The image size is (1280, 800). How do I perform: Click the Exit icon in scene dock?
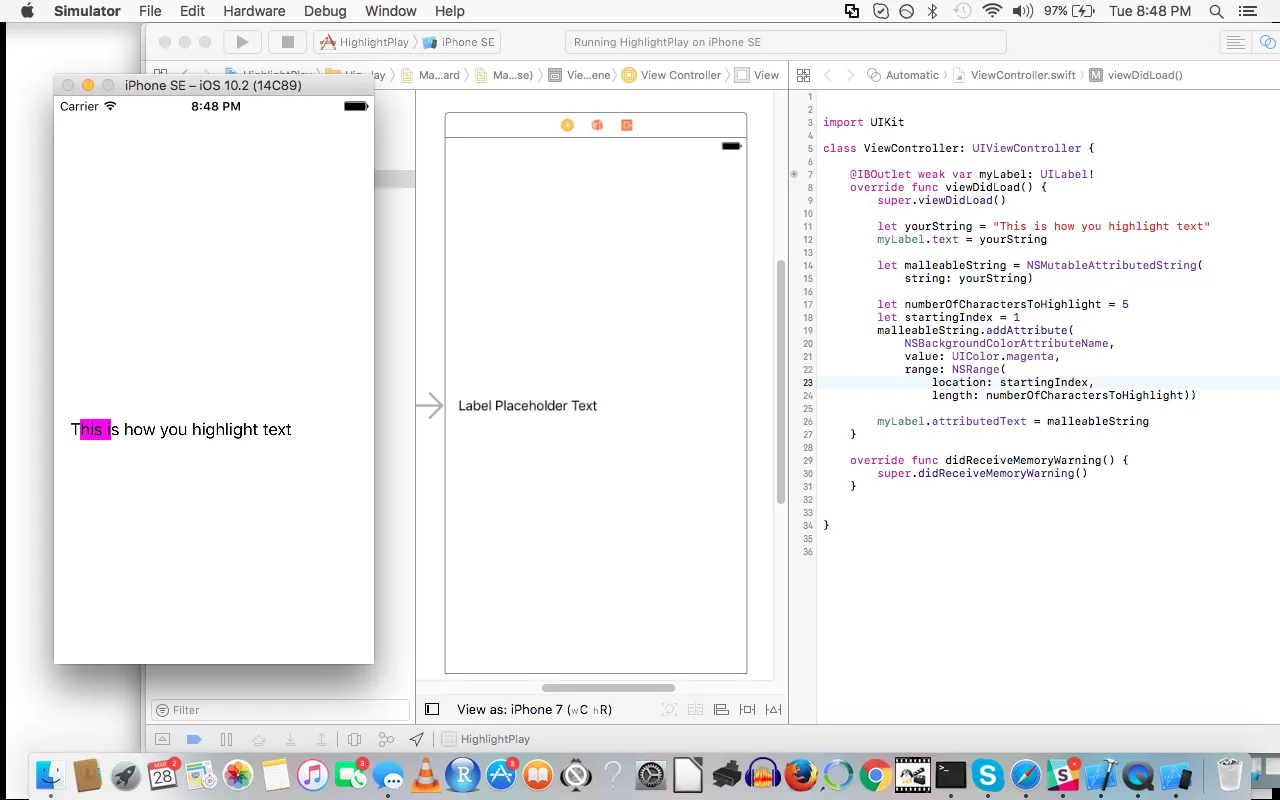[627, 125]
